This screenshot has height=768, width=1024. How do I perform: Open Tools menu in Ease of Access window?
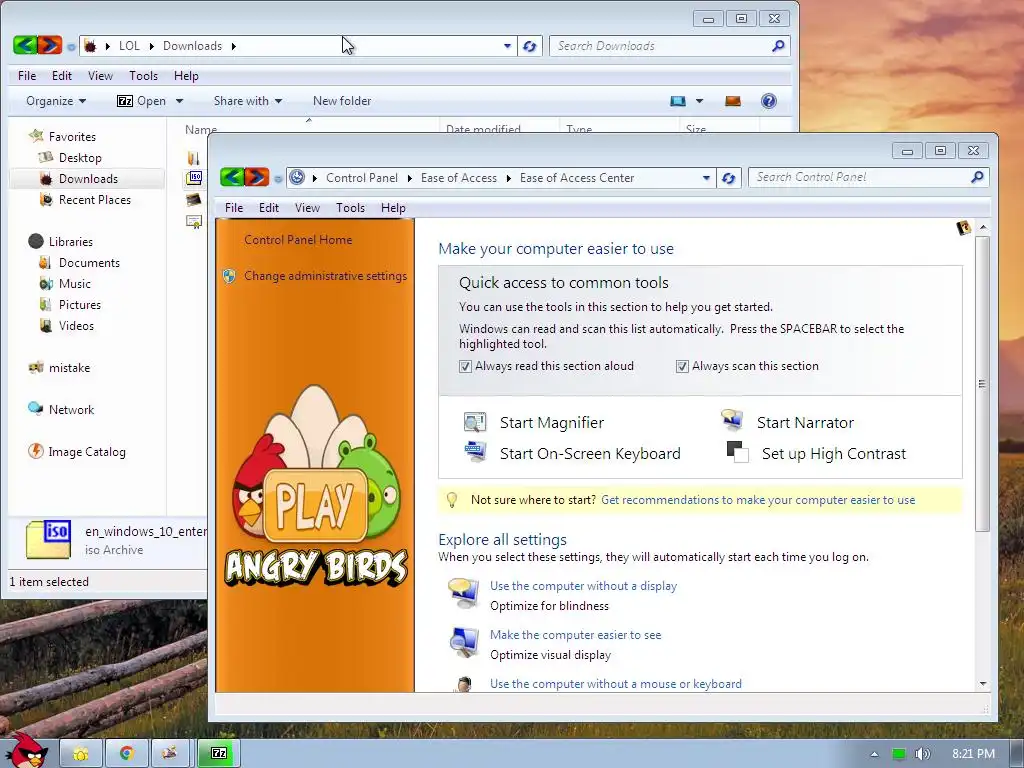350,208
